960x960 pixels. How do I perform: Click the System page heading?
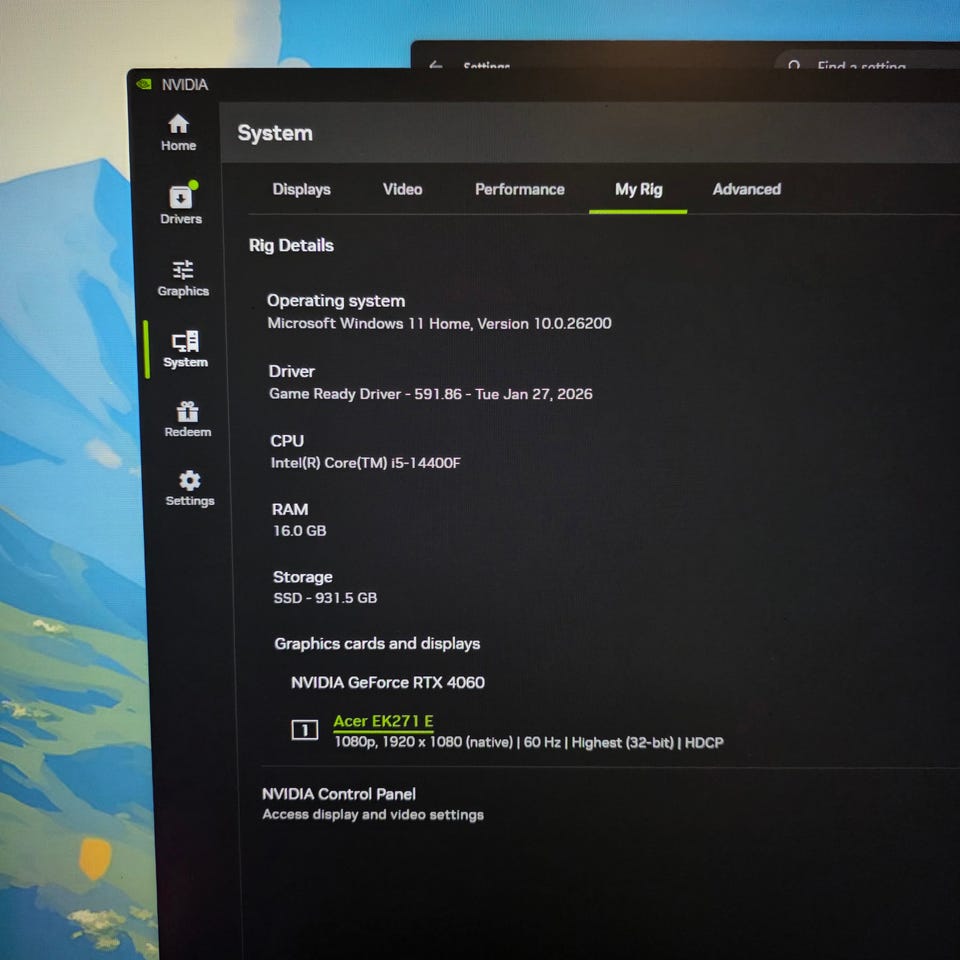click(275, 133)
